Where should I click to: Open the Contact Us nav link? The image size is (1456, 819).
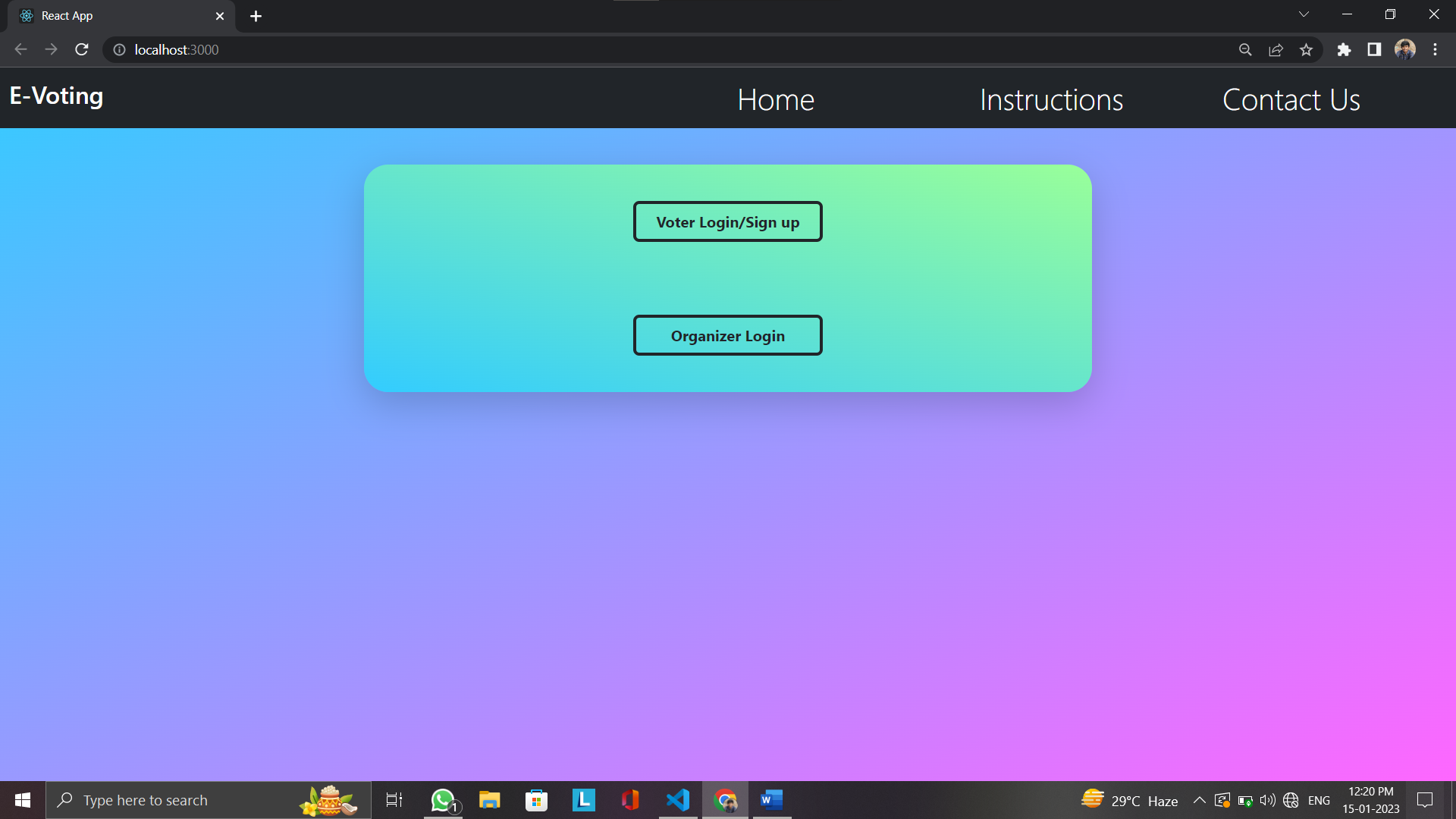1291,99
